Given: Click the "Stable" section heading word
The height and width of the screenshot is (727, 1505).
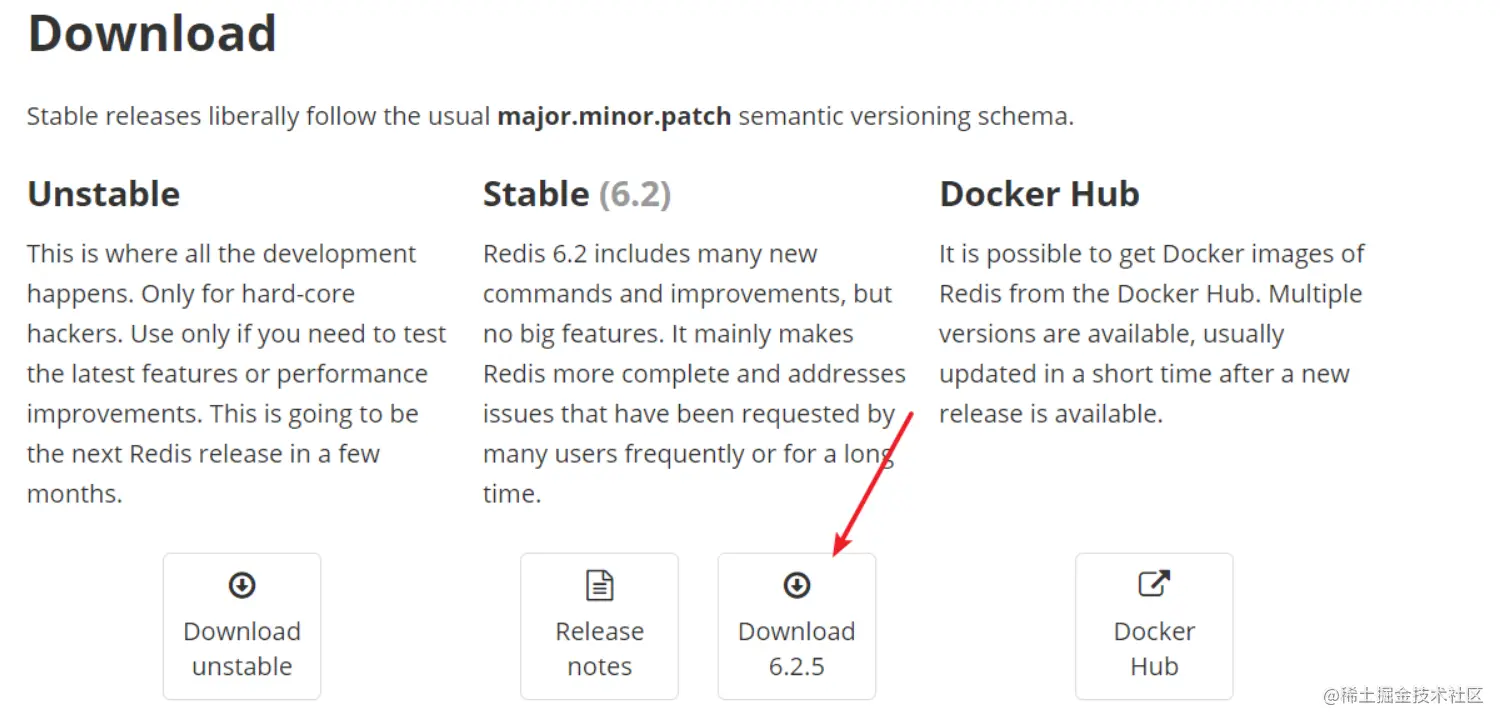Looking at the screenshot, I should coord(536,194).
